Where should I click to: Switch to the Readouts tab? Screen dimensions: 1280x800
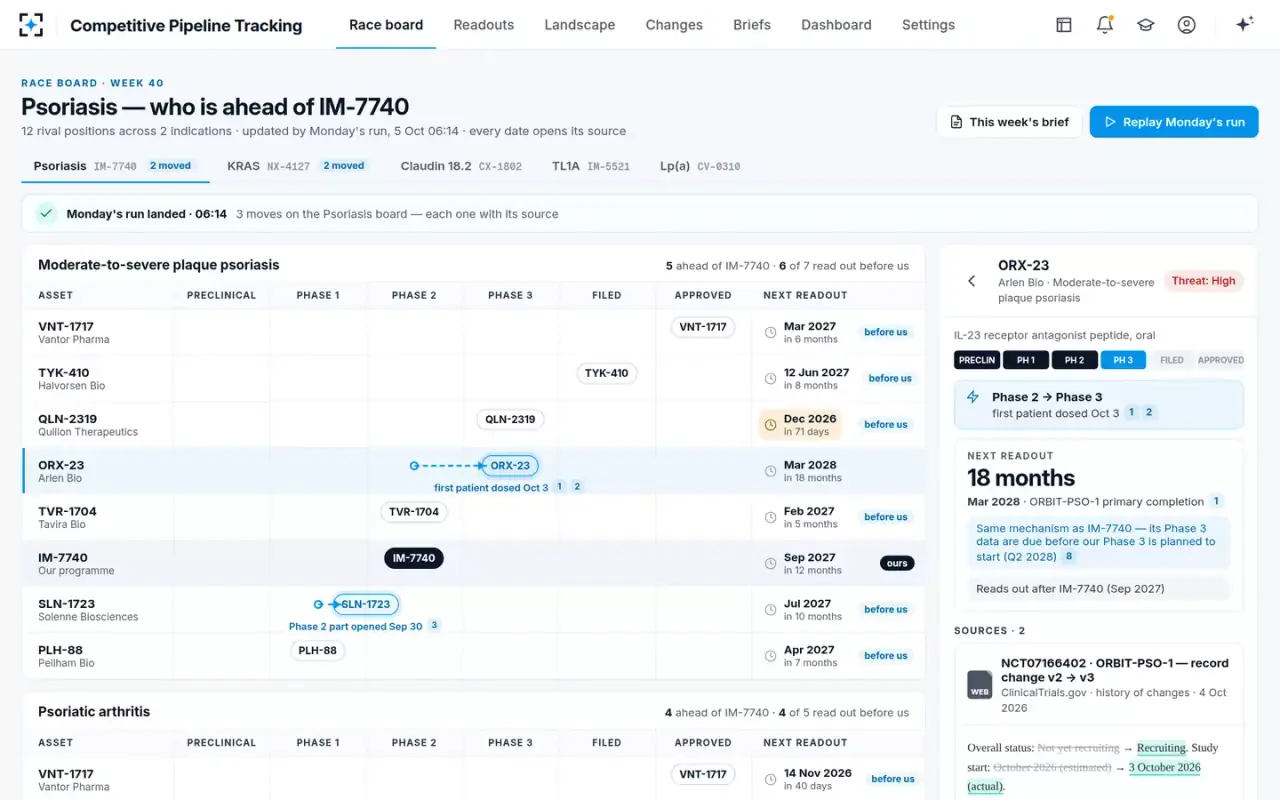coord(484,25)
